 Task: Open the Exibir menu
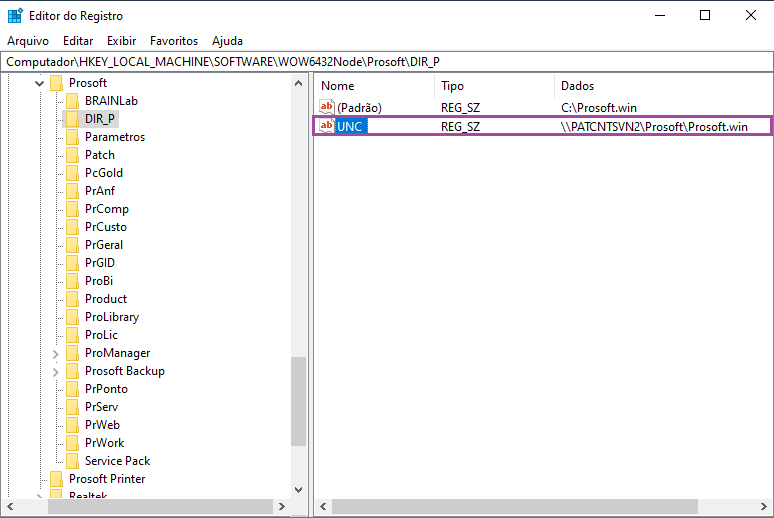click(x=121, y=41)
